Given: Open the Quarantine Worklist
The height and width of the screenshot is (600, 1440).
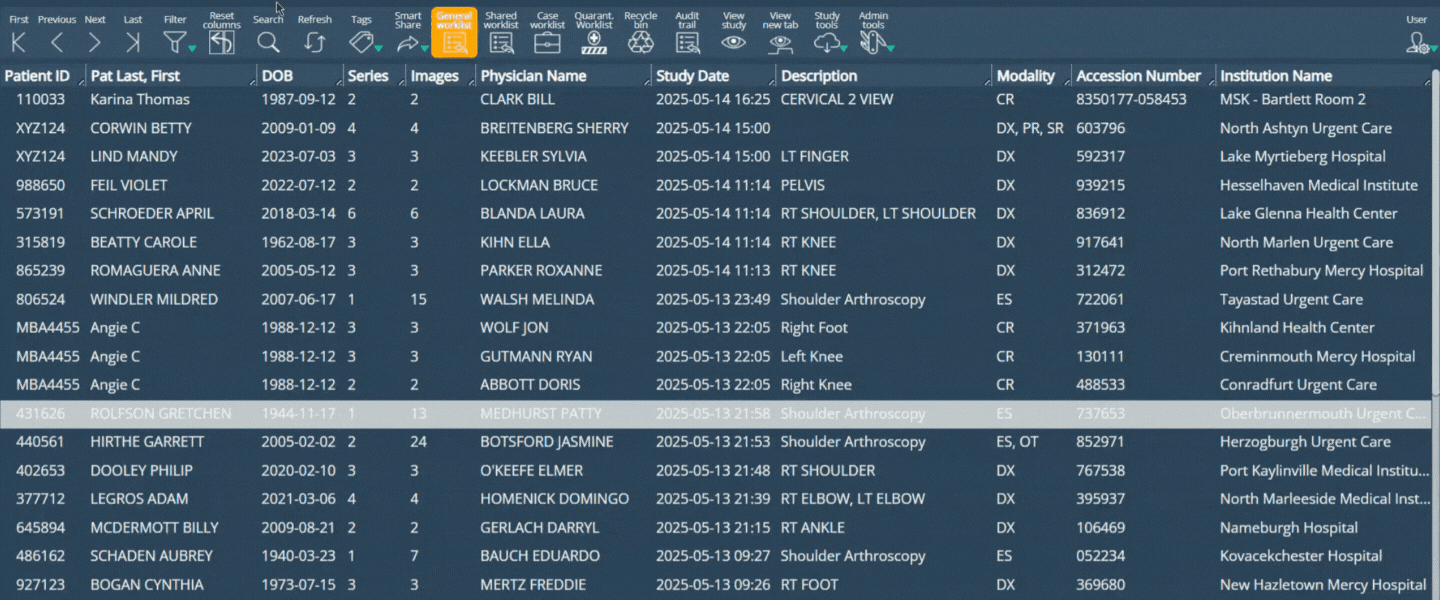Looking at the screenshot, I should click(x=594, y=42).
